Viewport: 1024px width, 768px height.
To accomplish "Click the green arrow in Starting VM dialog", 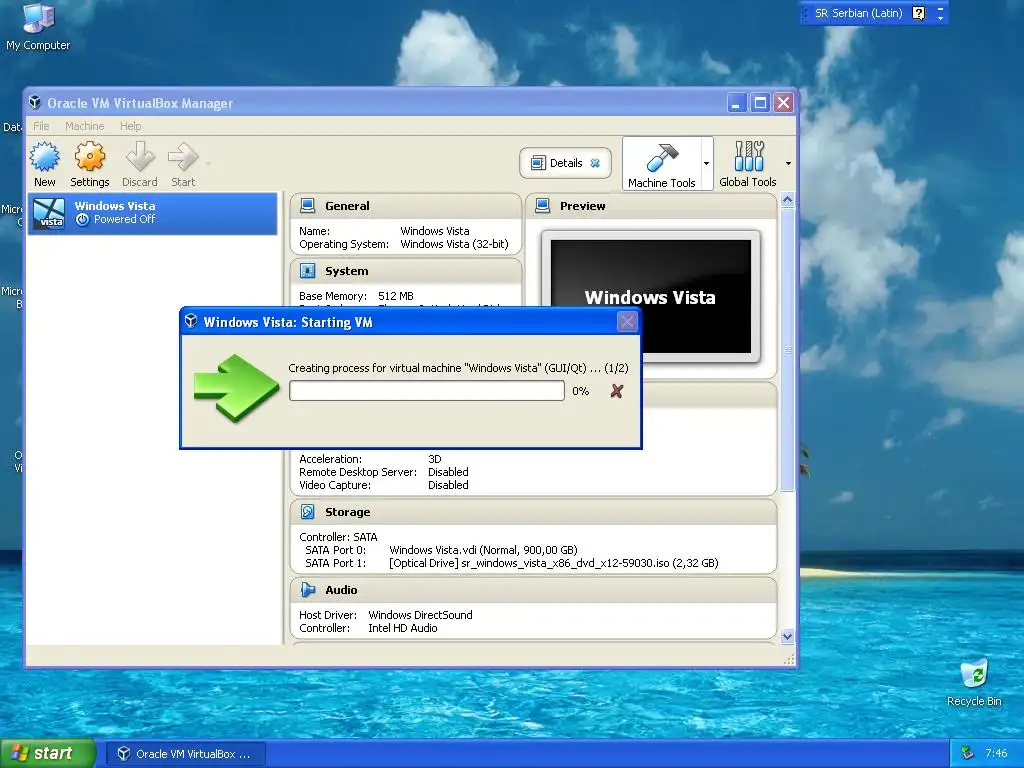I will click(x=236, y=388).
